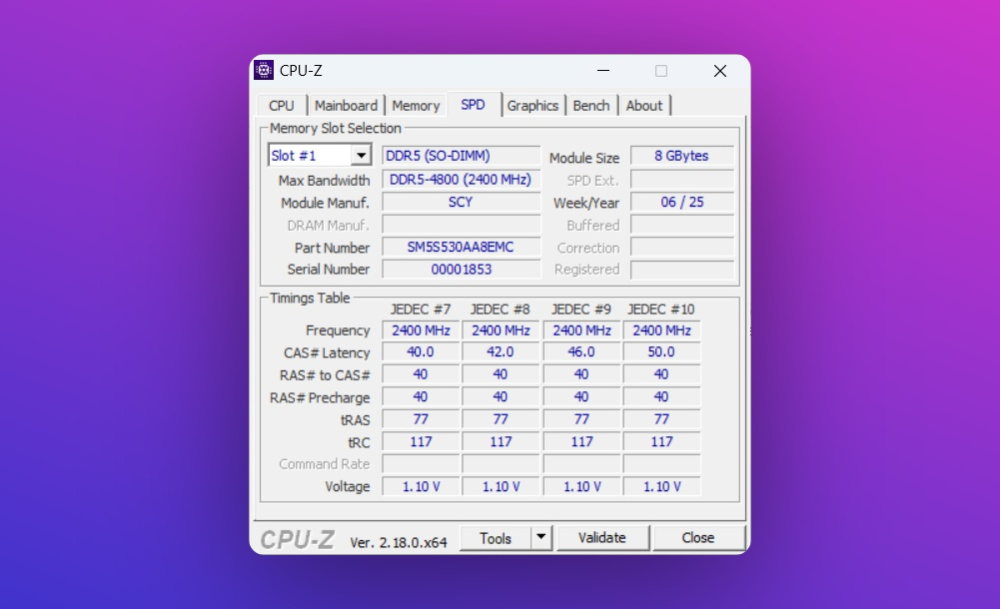Click the CPU-Z app icon in title bar
Image resolution: width=1000 pixels, height=609 pixels.
[x=263, y=70]
